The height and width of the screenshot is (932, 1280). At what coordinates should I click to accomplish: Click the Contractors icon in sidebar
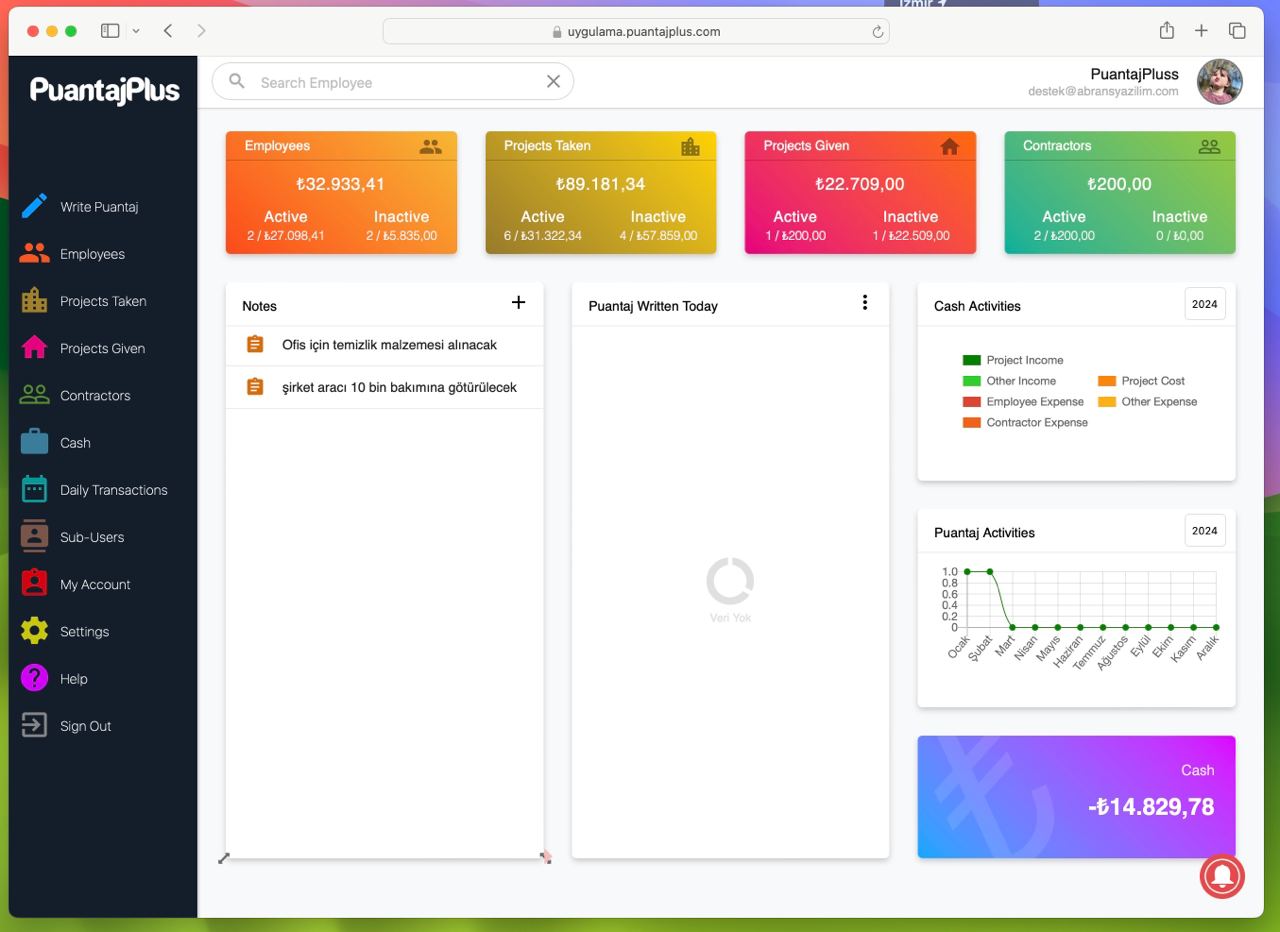tap(34, 395)
